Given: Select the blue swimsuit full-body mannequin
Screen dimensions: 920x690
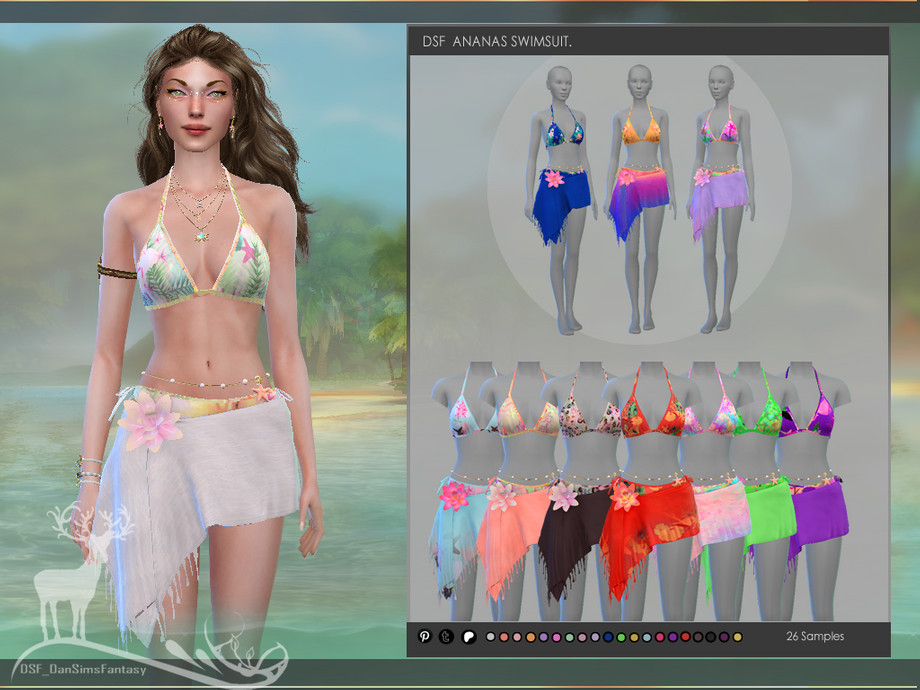Looking at the screenshot, I should (560, 199).
